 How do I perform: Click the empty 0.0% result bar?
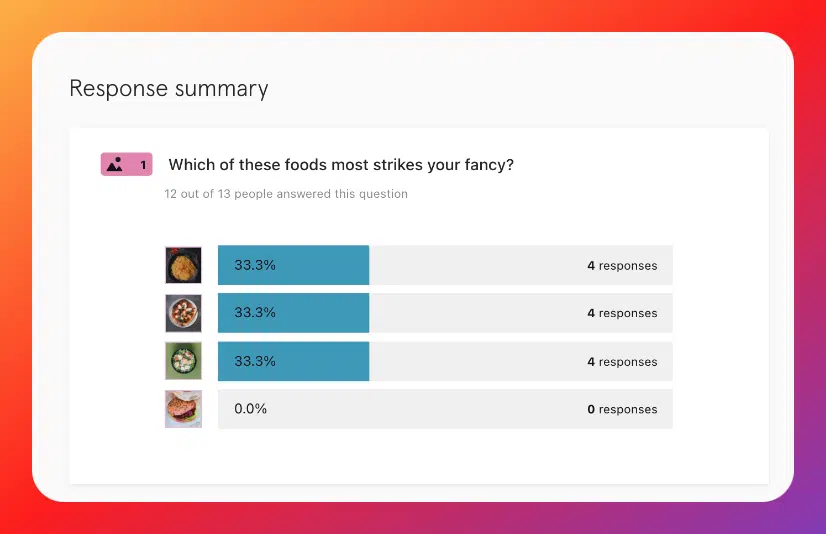(445, 409)
